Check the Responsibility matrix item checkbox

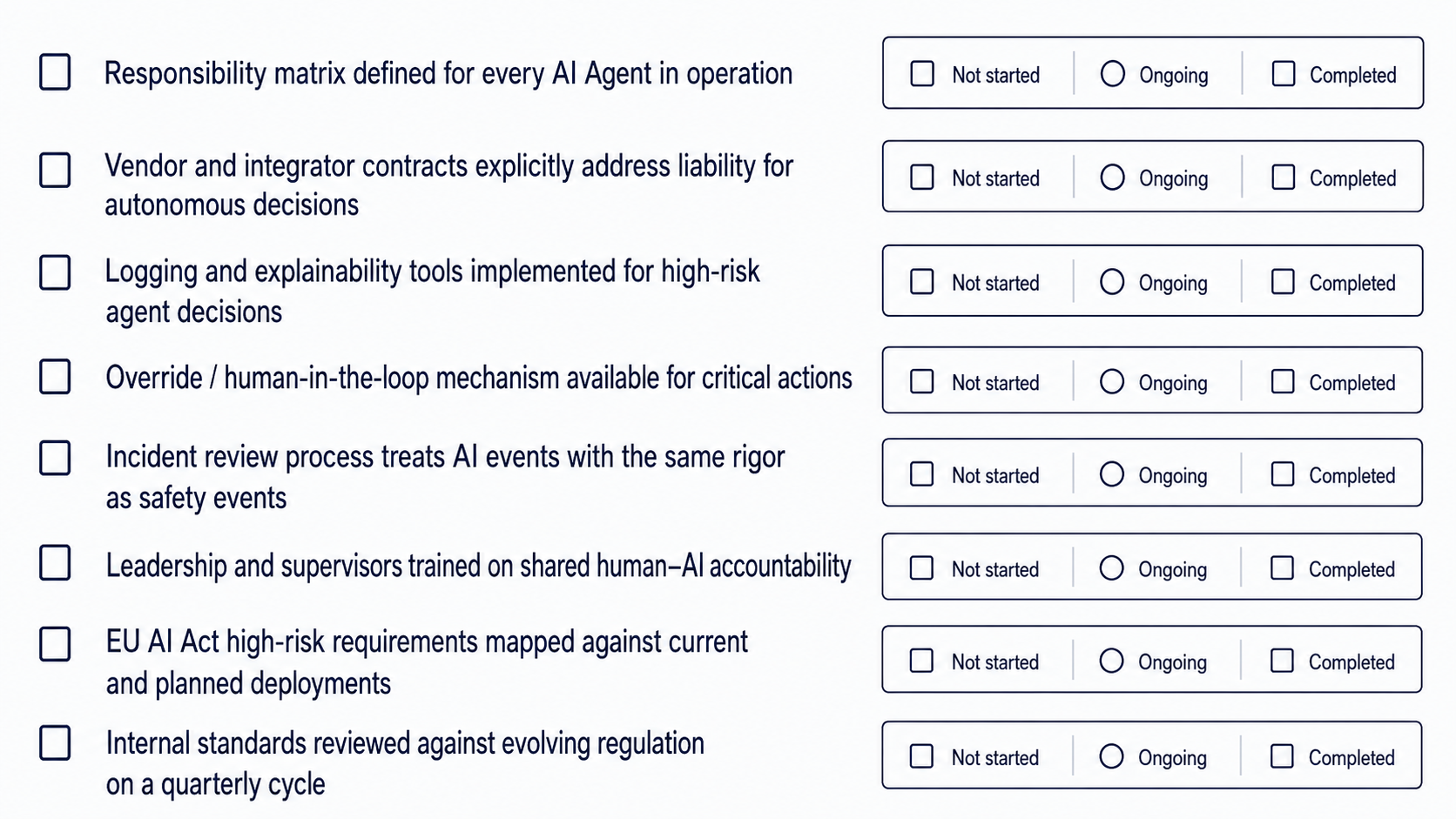click(55, 72)
